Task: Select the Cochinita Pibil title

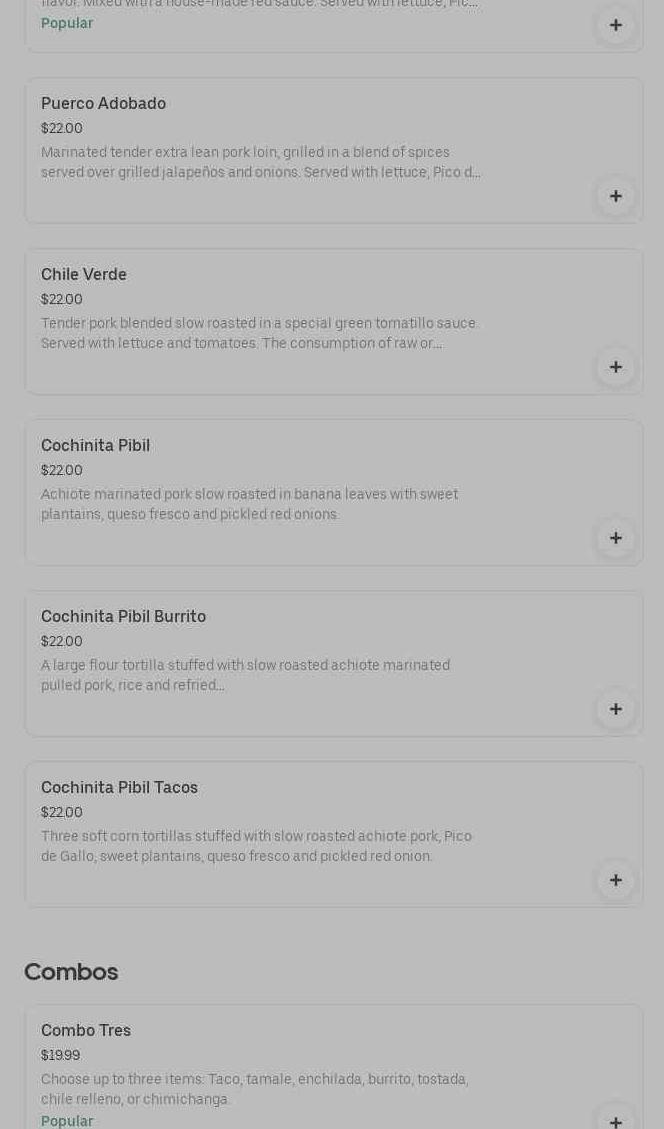Action: coord(95,446)
